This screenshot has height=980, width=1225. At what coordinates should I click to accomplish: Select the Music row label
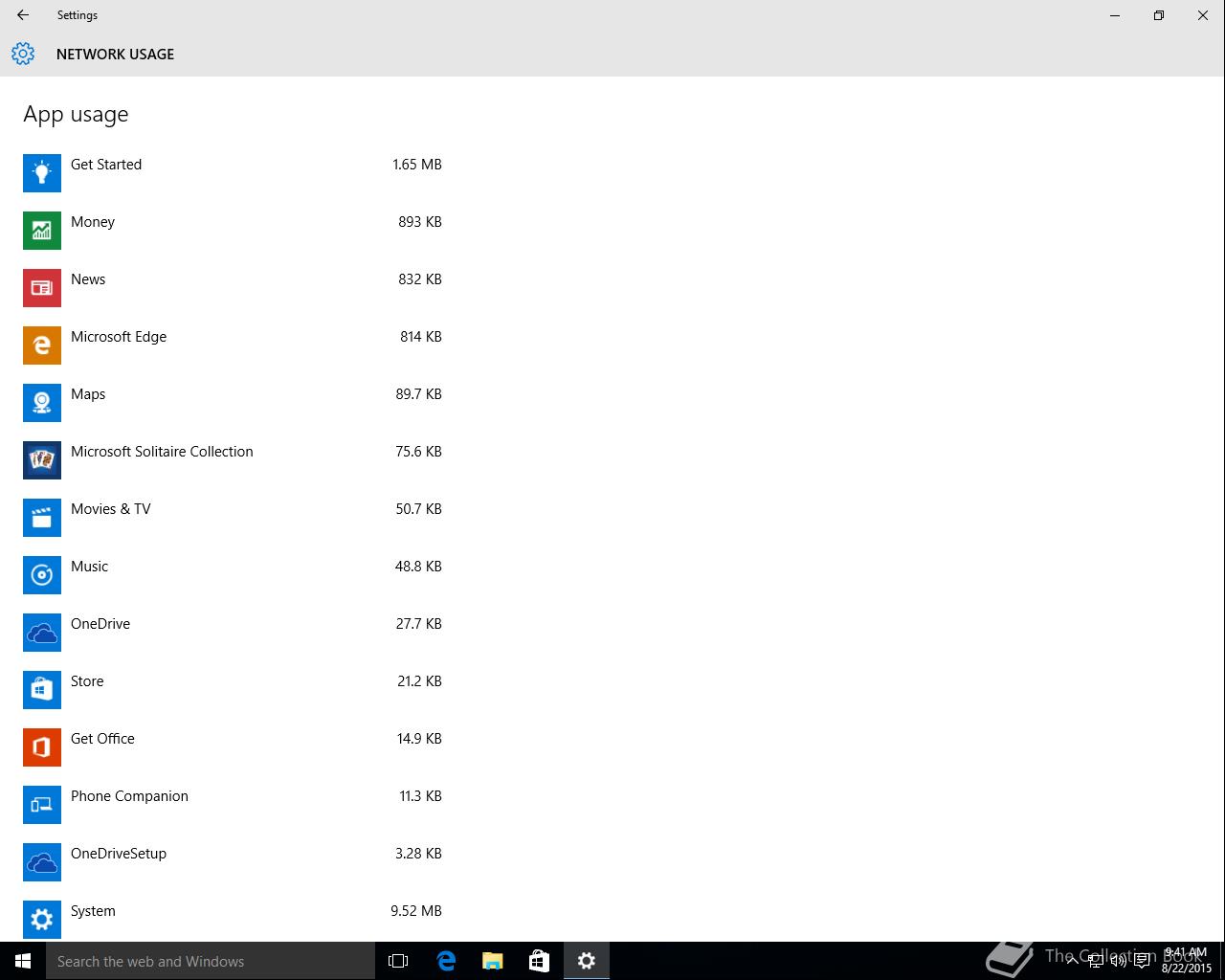click(x=90, y=567)
